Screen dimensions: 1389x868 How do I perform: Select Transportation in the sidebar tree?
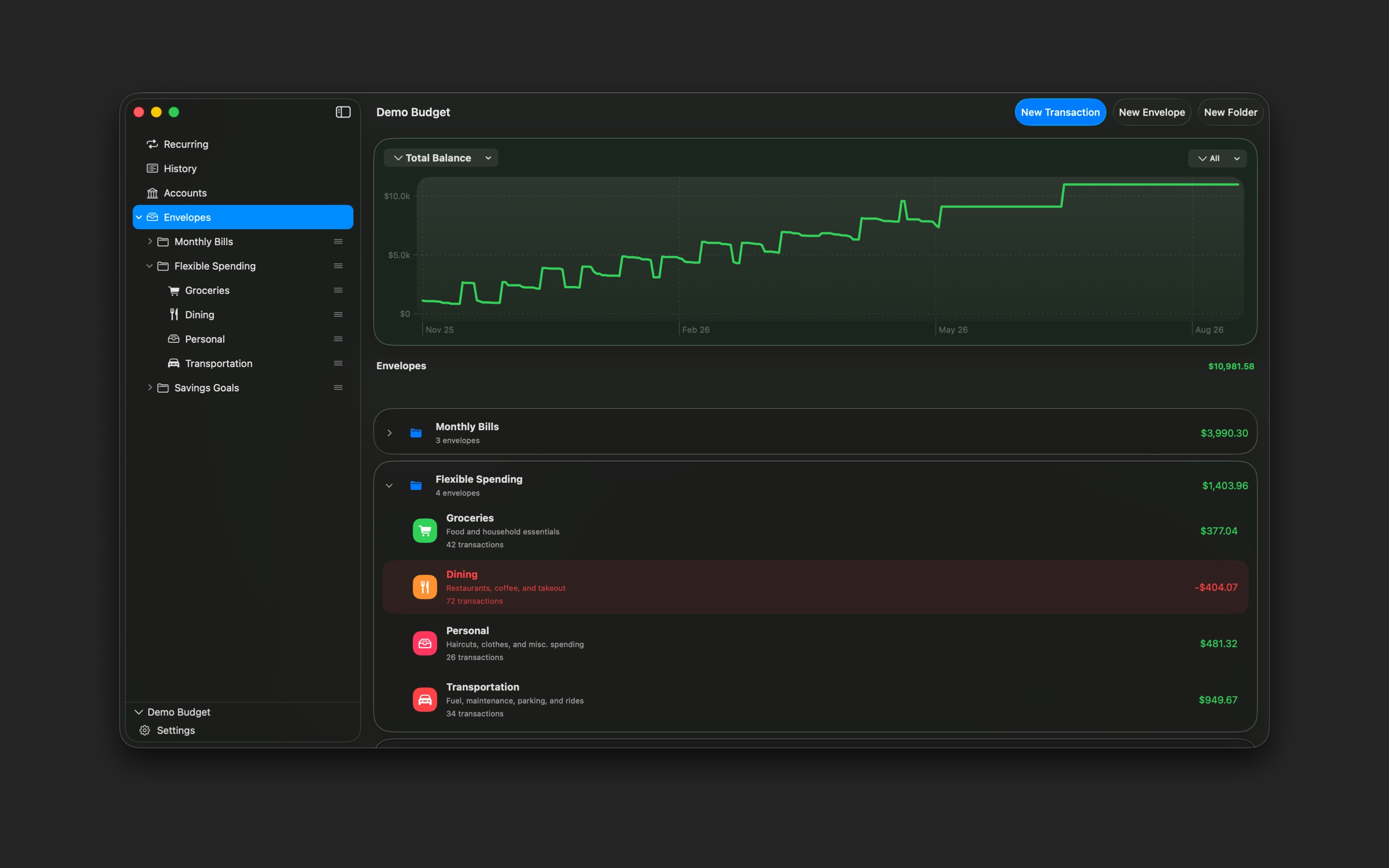(243, 364)
